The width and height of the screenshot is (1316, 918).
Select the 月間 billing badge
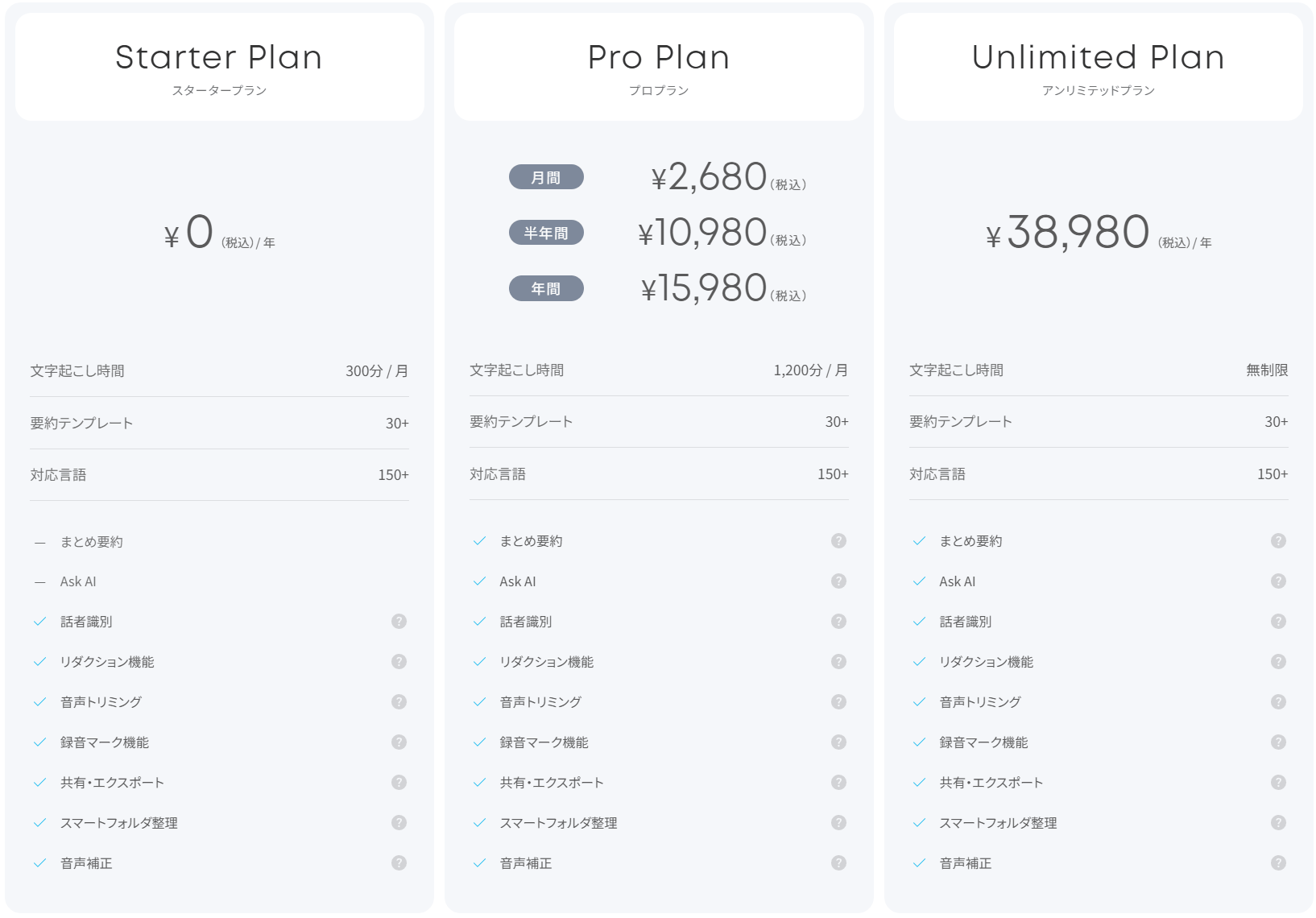pos(546,177)
